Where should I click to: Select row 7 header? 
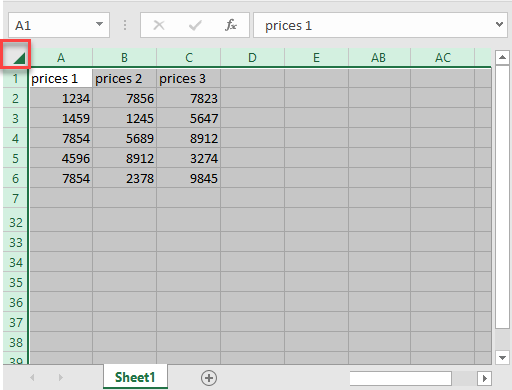coord(15,199)
